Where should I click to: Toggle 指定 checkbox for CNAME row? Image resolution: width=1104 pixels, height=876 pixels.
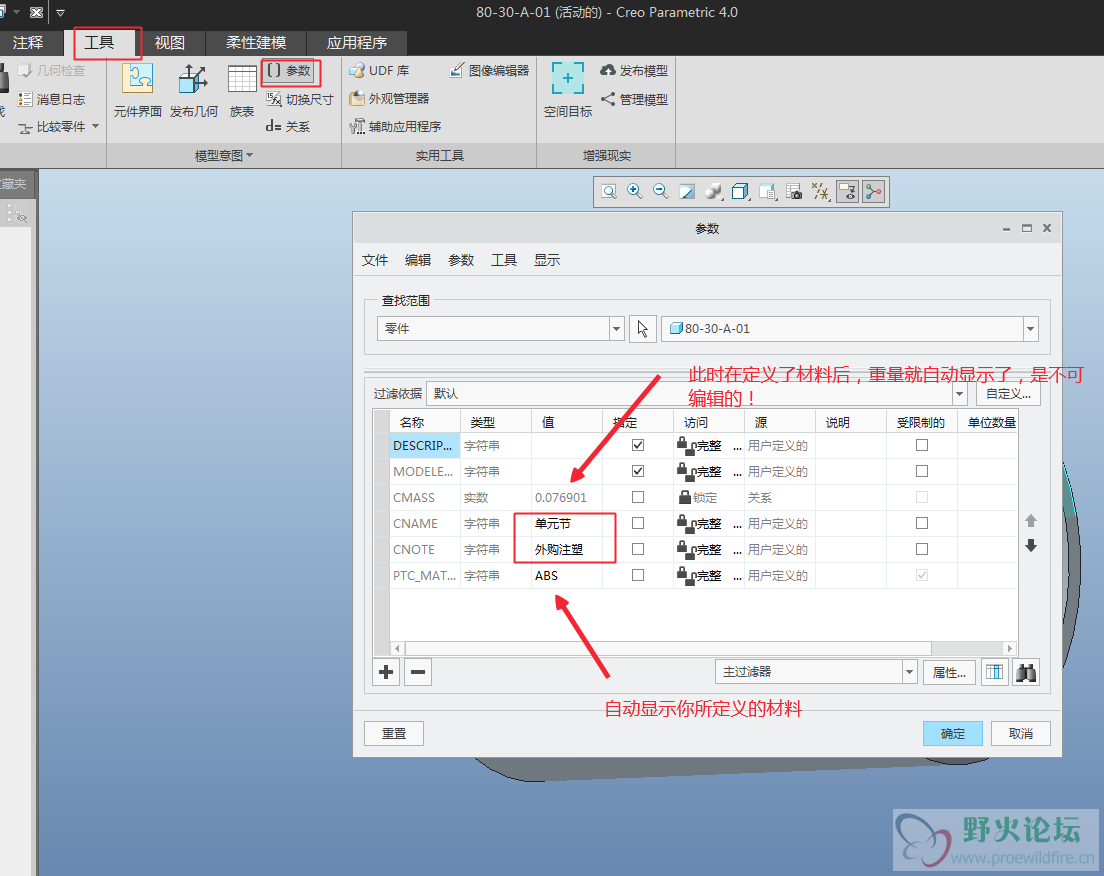(638, 523)
